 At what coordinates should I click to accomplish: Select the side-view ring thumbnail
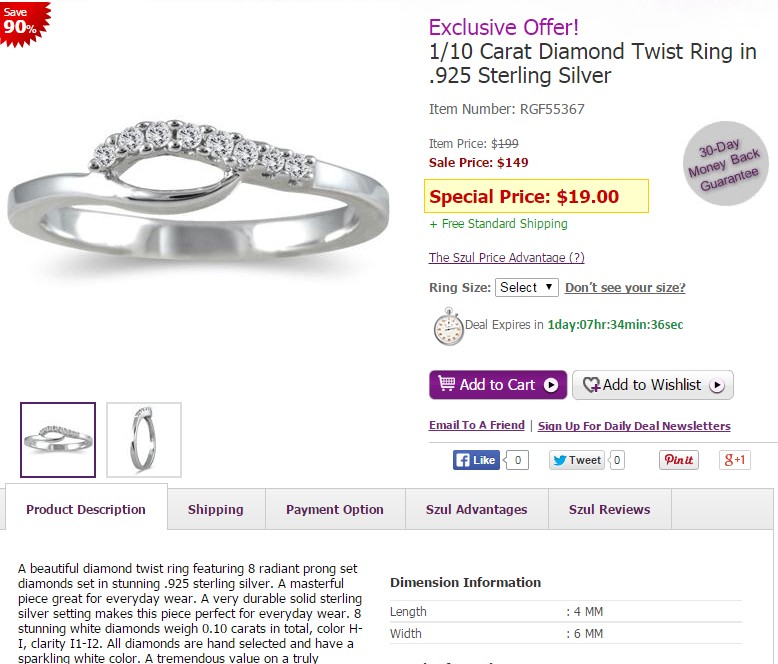pos(144,440)
